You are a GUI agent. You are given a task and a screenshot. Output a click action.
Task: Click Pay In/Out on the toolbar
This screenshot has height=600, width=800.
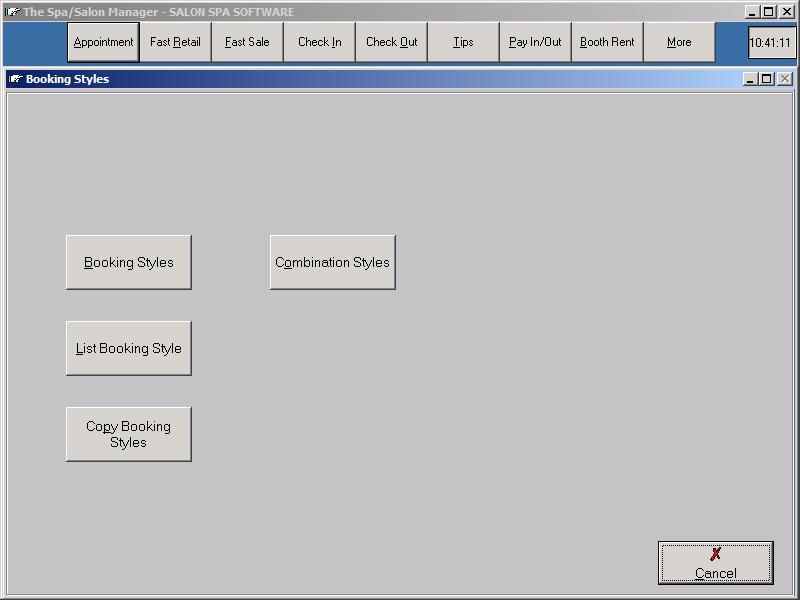click(535, 42)
